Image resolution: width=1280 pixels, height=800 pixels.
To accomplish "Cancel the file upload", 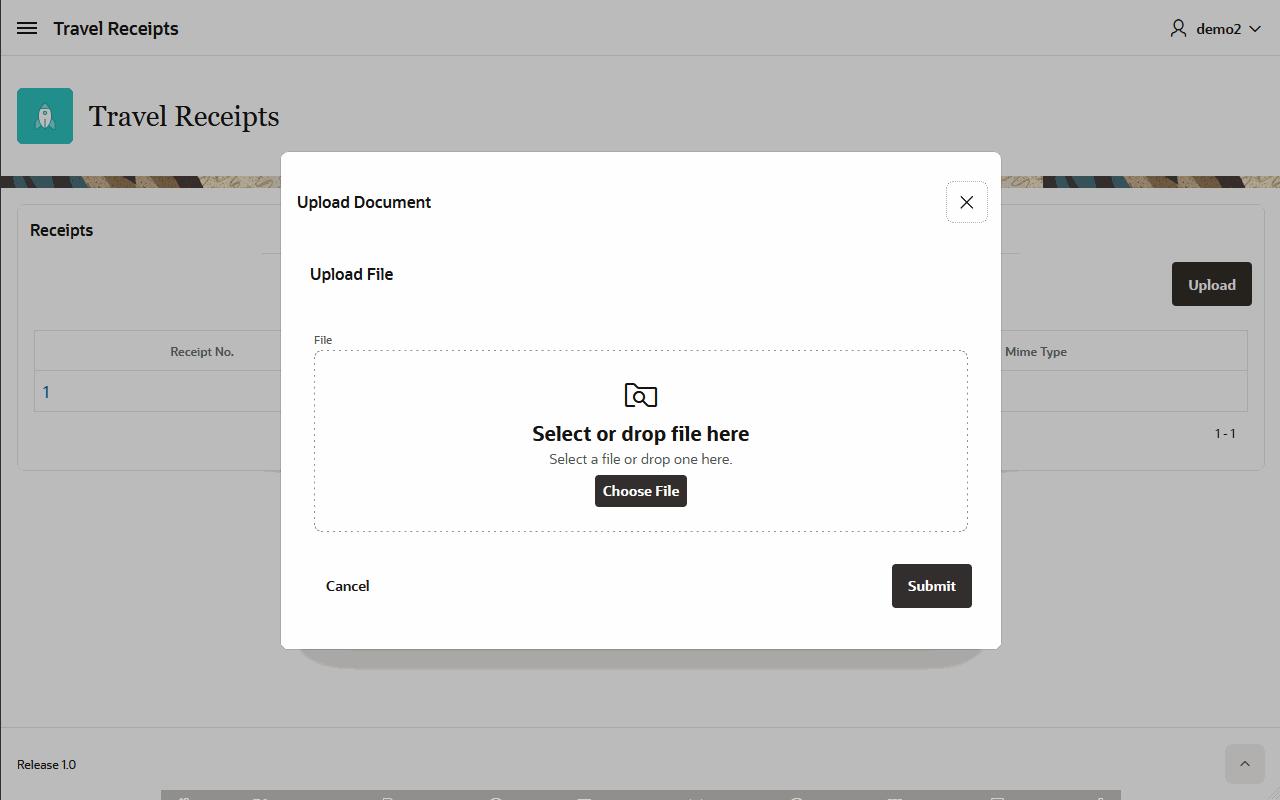I will coord(347,586).
